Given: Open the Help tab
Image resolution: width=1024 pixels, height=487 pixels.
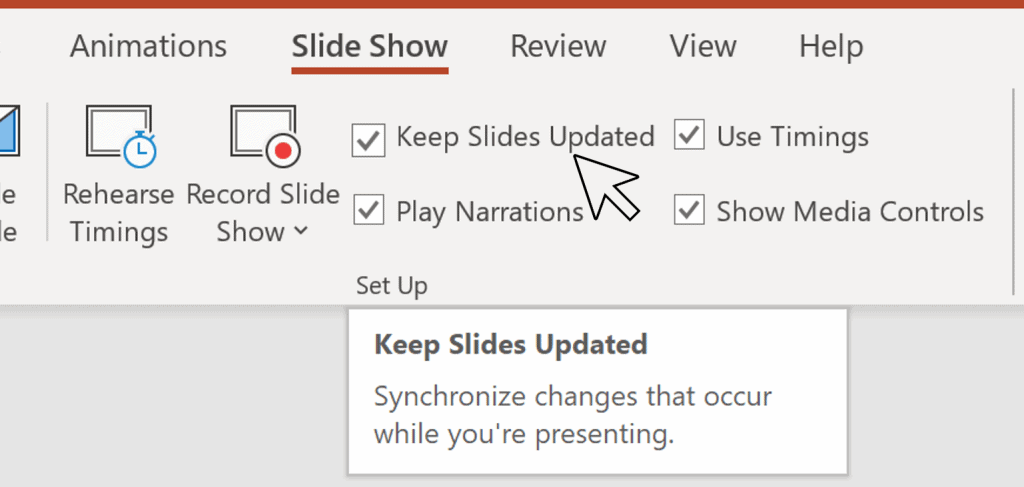Looking at the screenshot, I should point(831,46).
